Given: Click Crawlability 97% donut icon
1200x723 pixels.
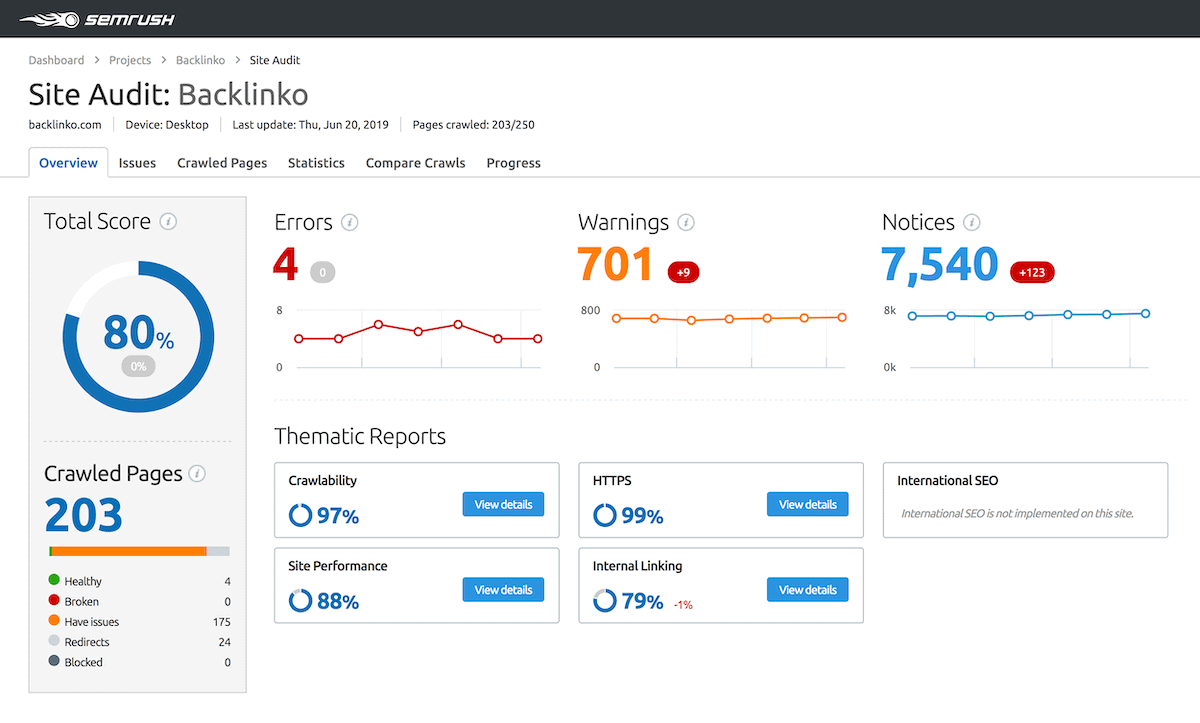Looking at the screenshot, I should click(300, 515).
